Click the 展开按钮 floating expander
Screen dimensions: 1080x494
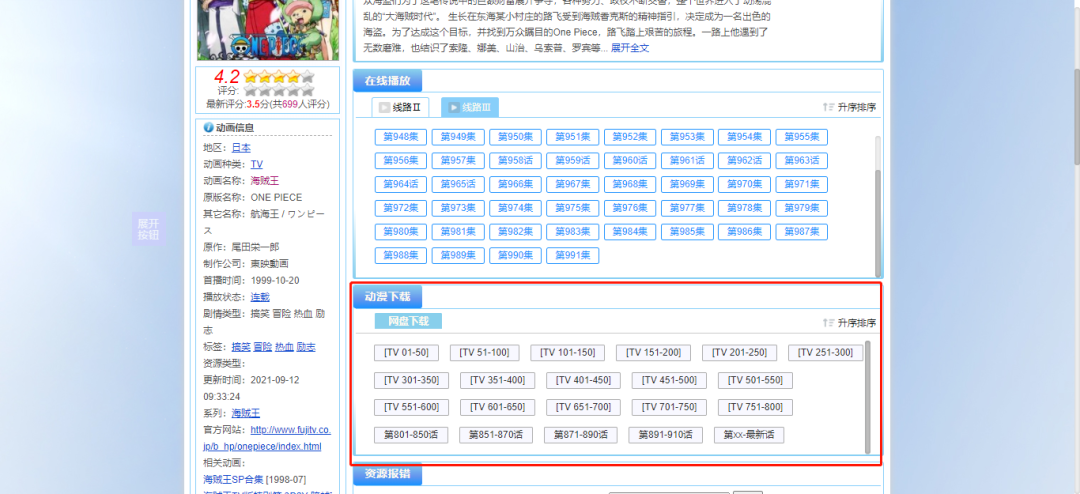point(148,229)
